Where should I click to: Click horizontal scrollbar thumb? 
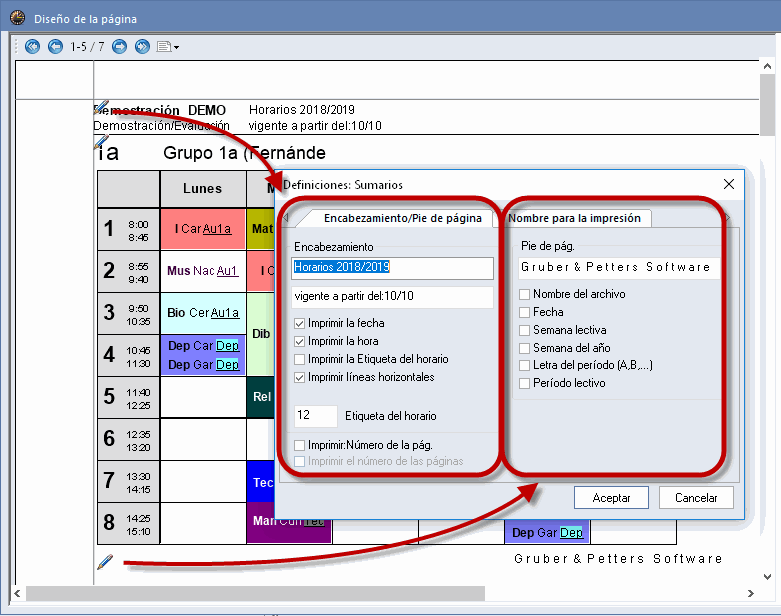coord(255,593)
